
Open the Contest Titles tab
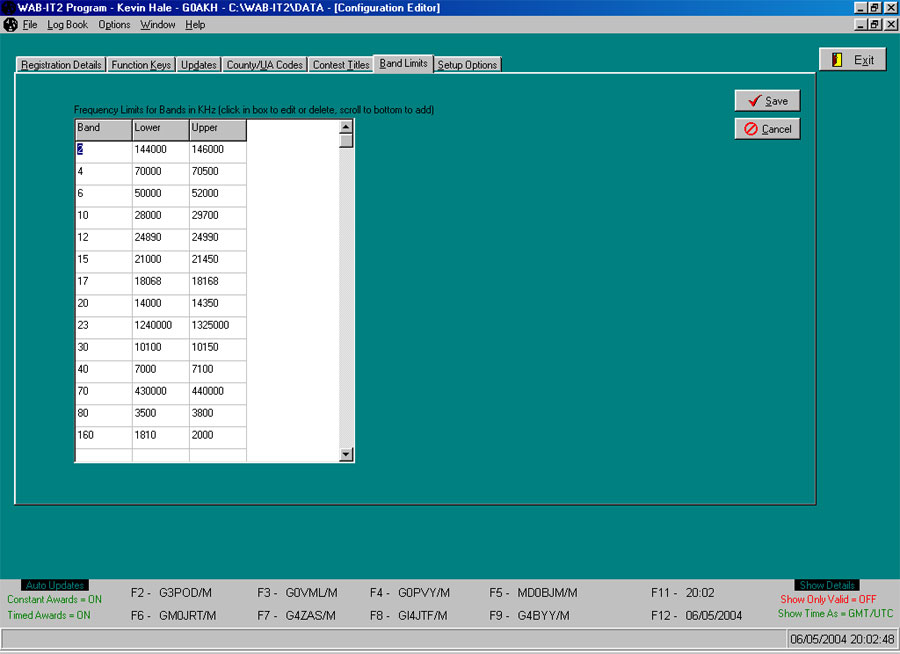click(x=340, y=63)
